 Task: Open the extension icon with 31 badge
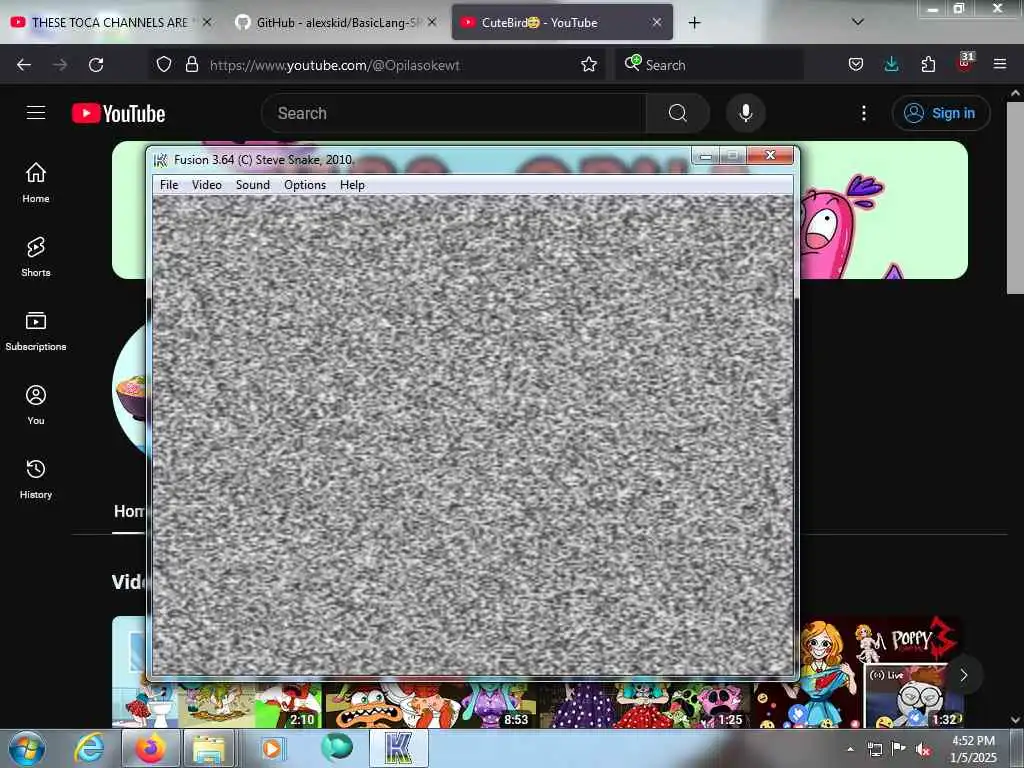(965, 63)
